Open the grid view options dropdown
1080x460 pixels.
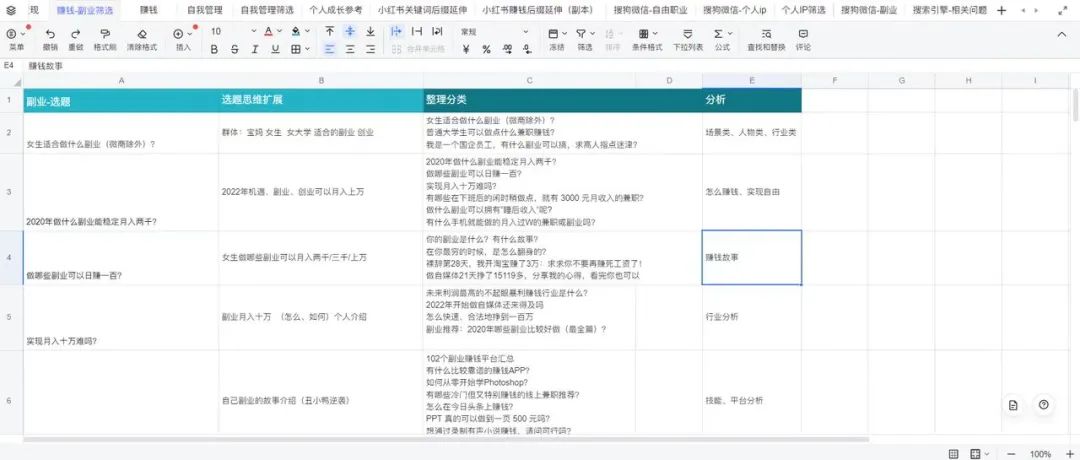click(x=979, y=453)
